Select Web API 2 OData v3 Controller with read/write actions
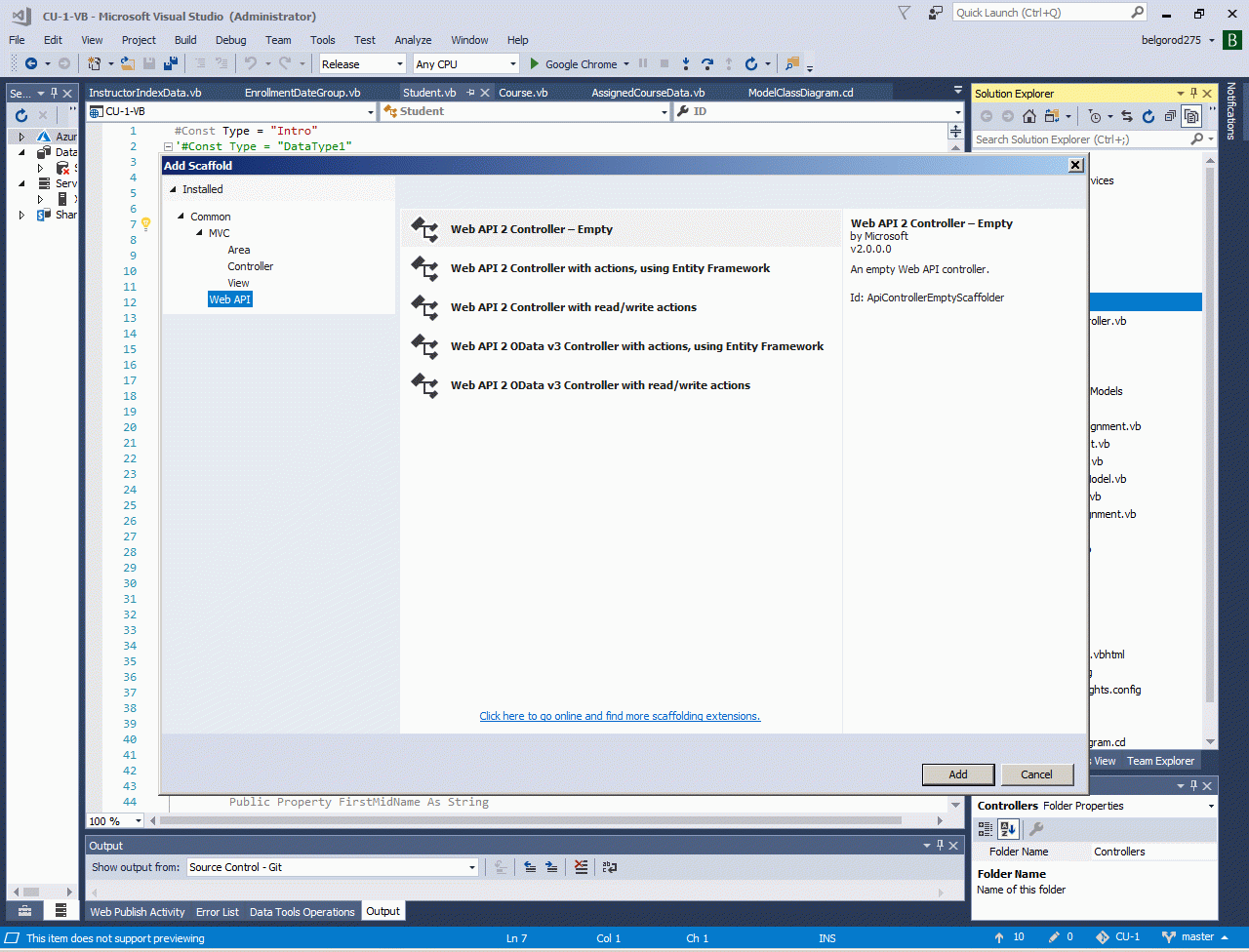Viewport: 1249px width, 952px height. [621, 385]
